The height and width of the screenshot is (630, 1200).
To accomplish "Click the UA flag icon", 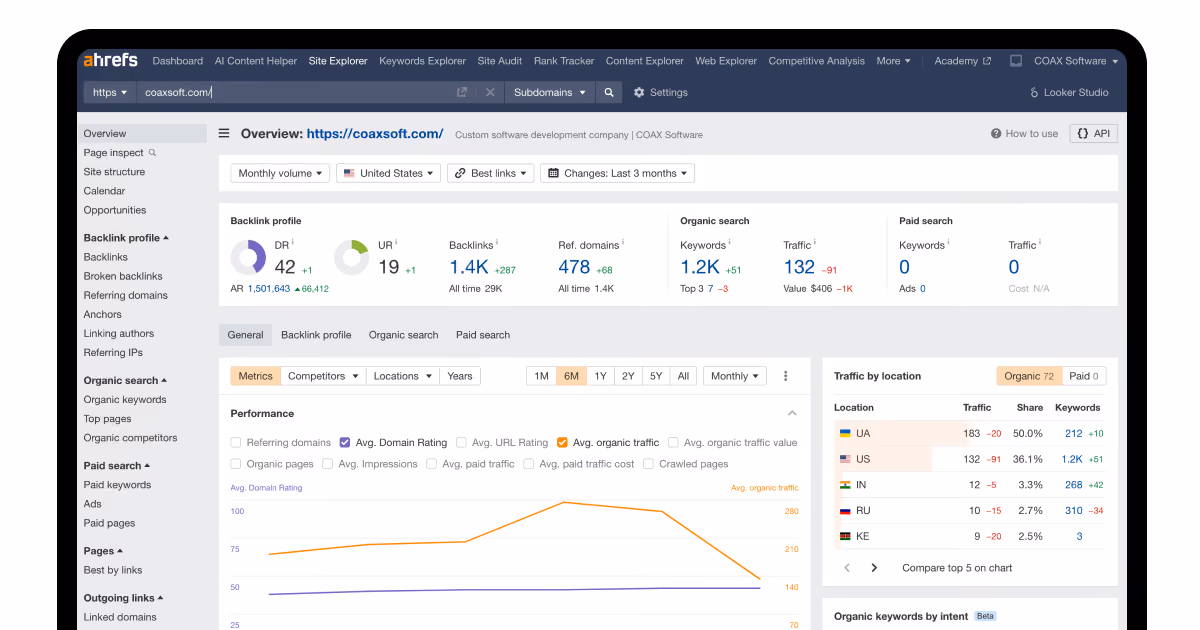I will pos(845,434).
